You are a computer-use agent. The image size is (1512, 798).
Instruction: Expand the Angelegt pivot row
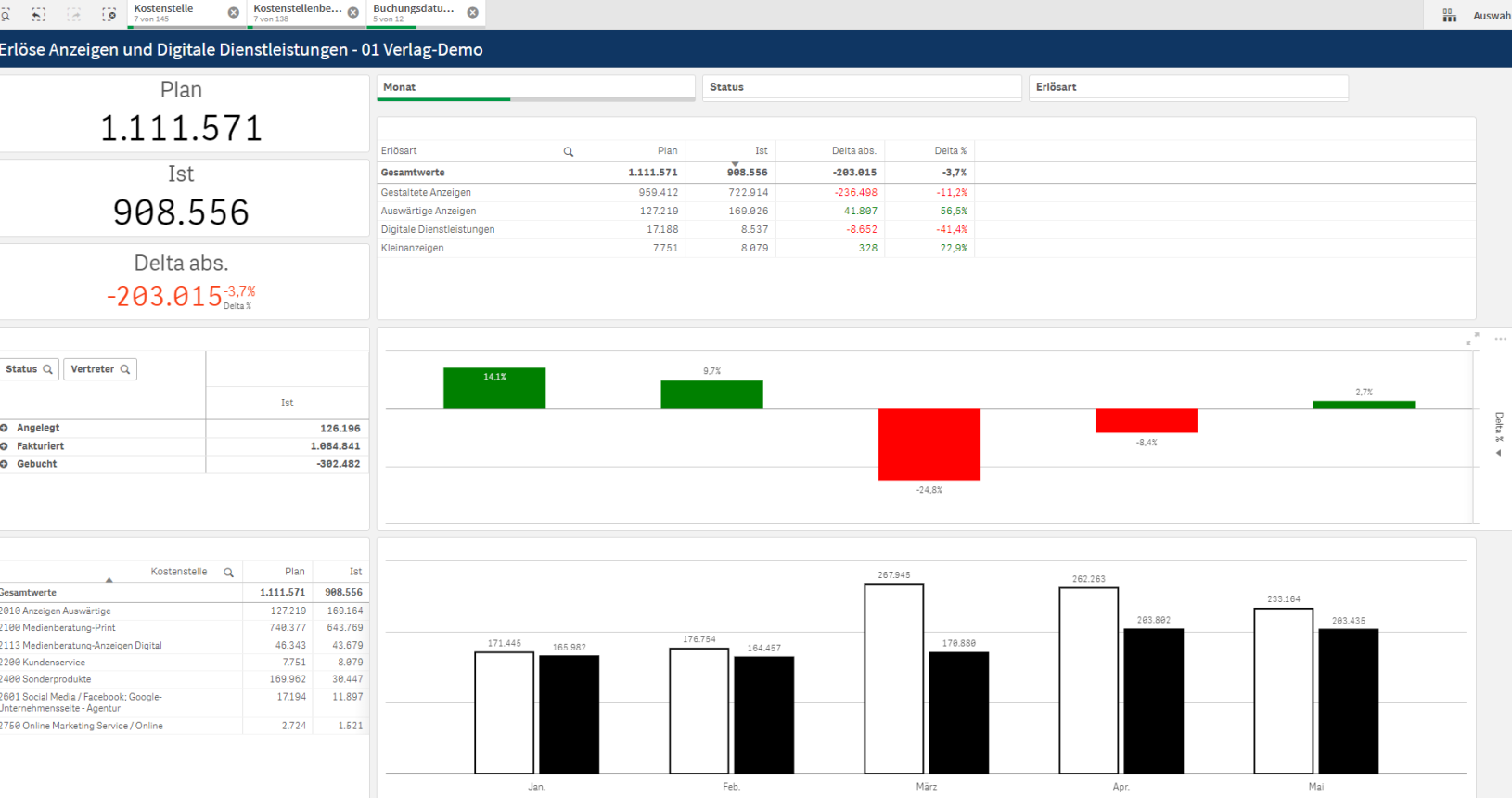point(5,428)
